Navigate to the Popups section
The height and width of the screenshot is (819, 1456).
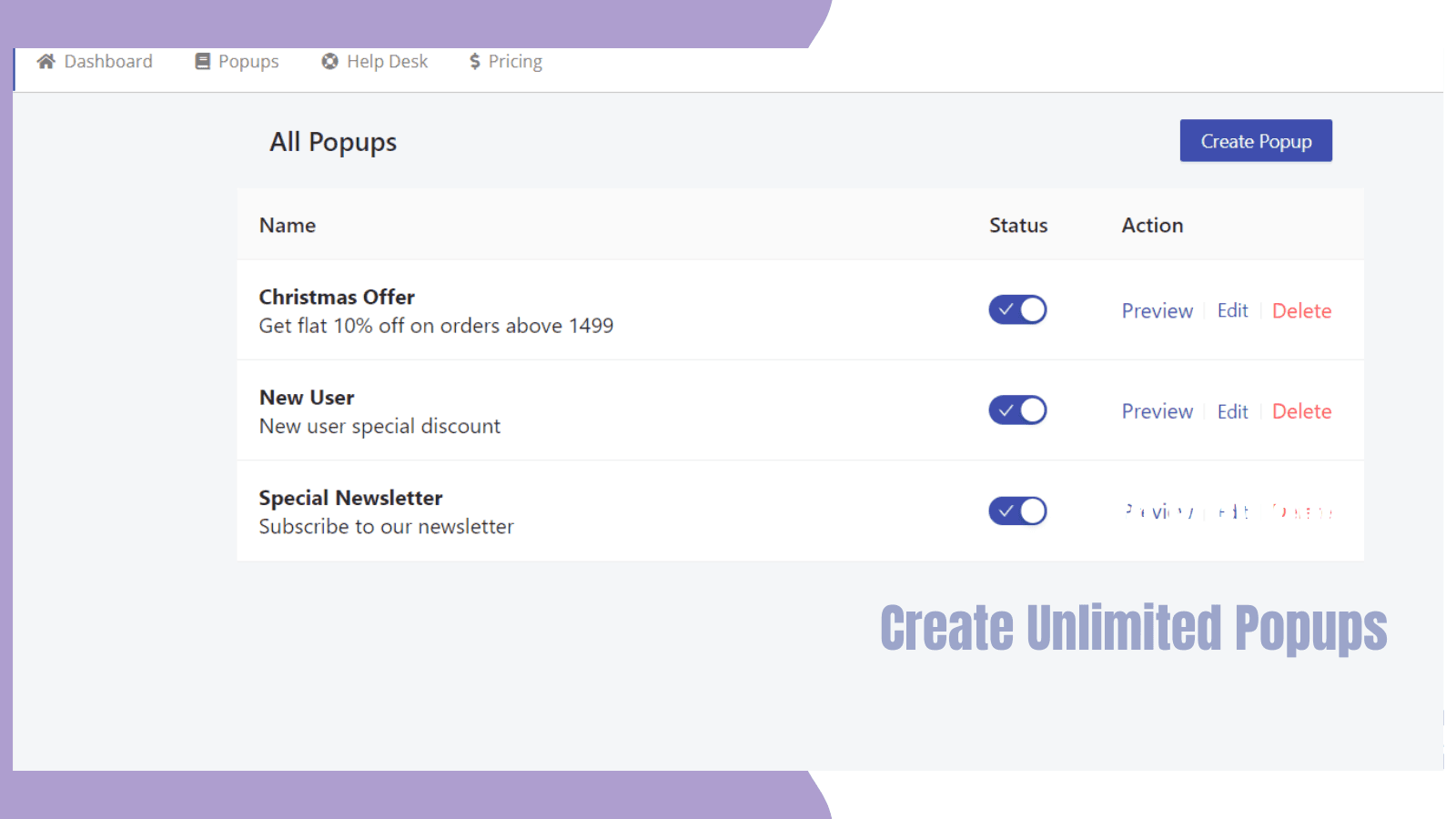[247, 61]
